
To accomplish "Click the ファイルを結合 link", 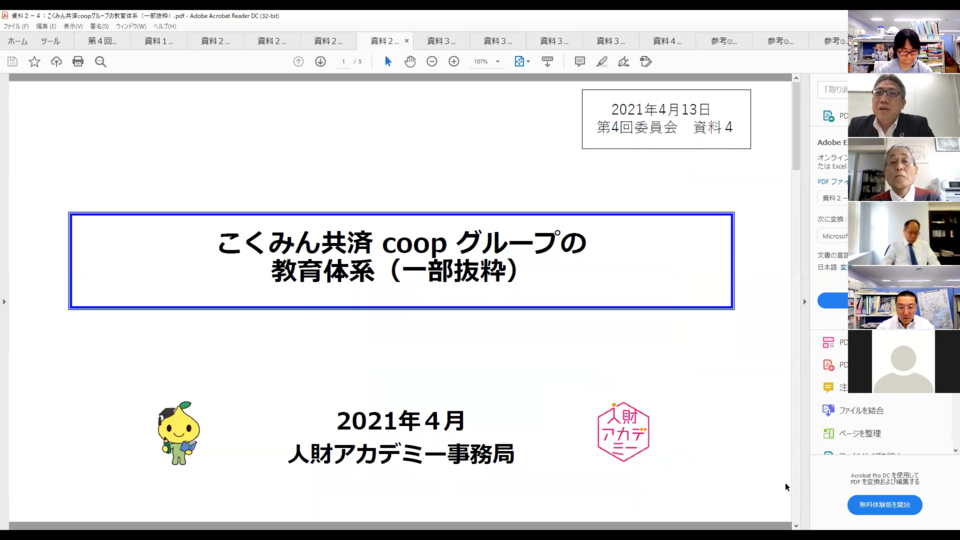I will [861, 410].
